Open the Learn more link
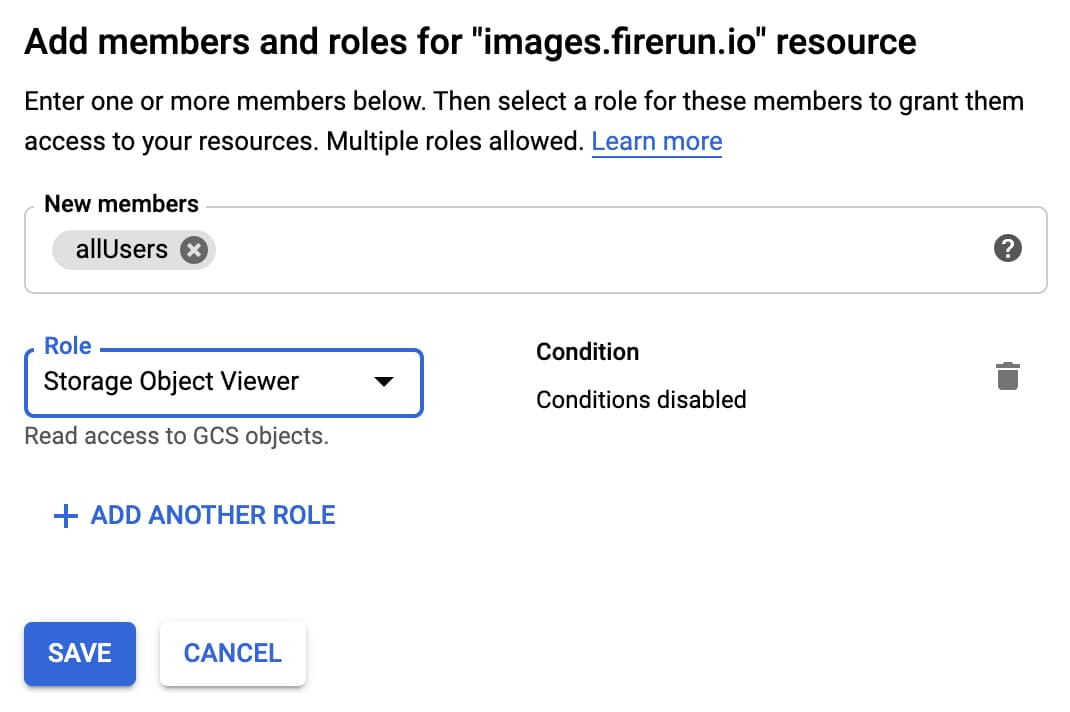1070x712 pixels. [657, 141]
